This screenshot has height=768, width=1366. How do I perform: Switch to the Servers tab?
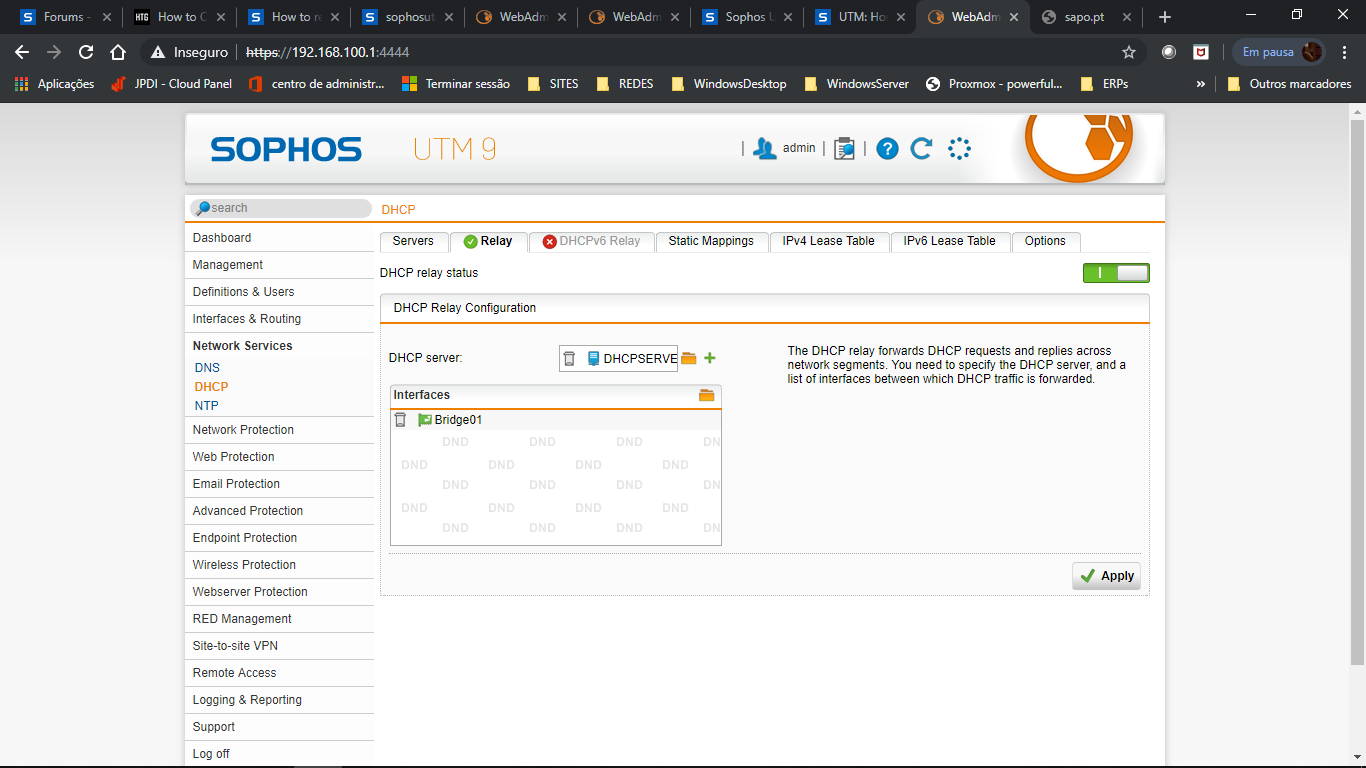413,241
